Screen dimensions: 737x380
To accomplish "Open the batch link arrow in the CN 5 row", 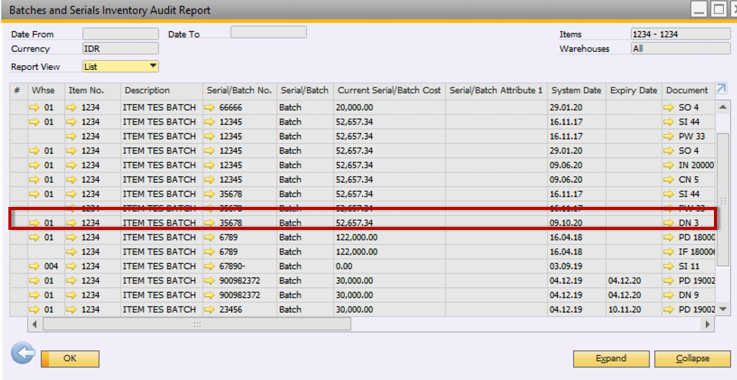I will pyautogui.click(x=210, y=180).
